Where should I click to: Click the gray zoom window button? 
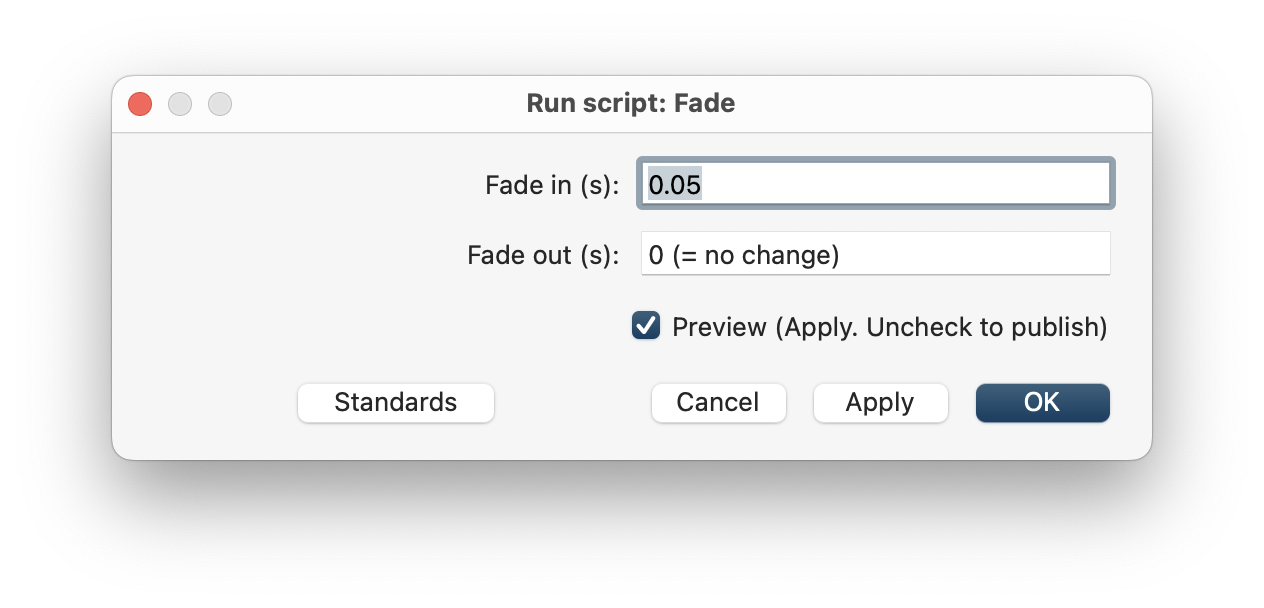[x=220, y=104]
